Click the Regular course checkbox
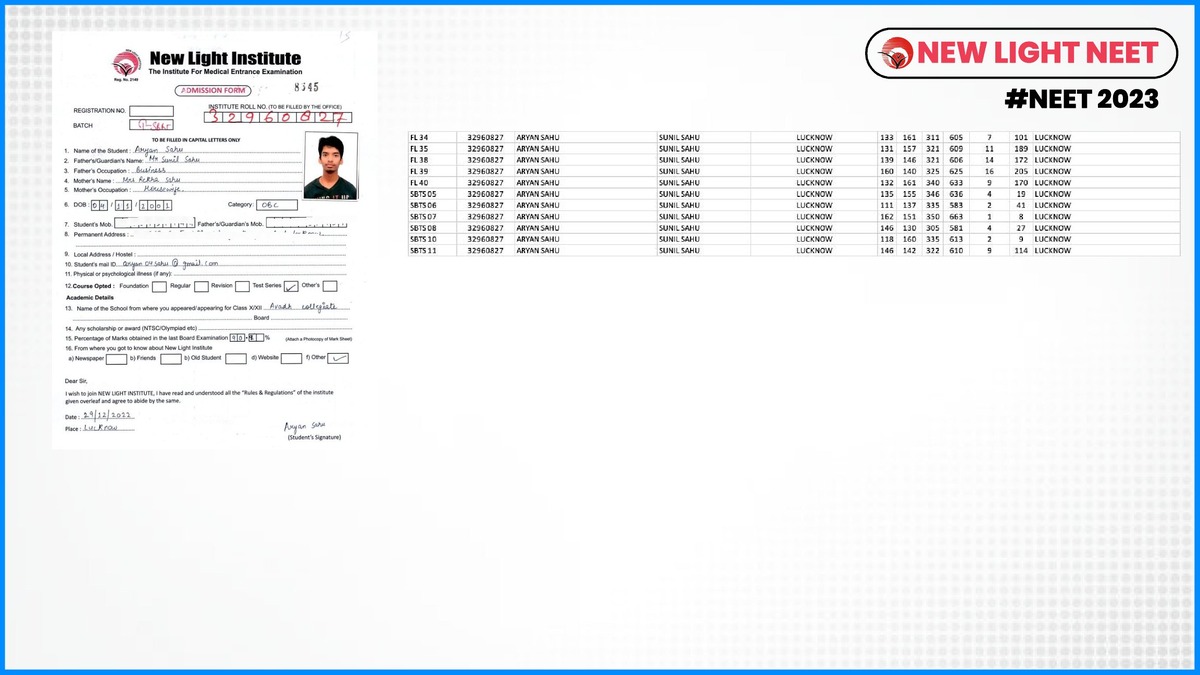The image size is (1200, 675). (x=201, y=287)
